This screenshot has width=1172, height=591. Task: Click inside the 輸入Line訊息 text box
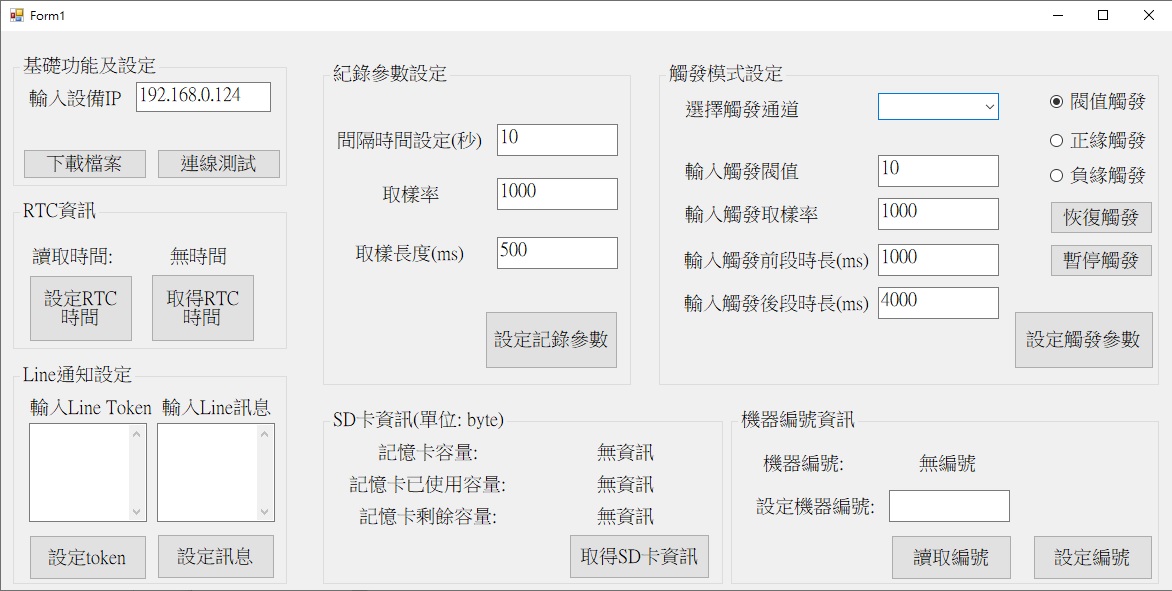tap(207, 472)
